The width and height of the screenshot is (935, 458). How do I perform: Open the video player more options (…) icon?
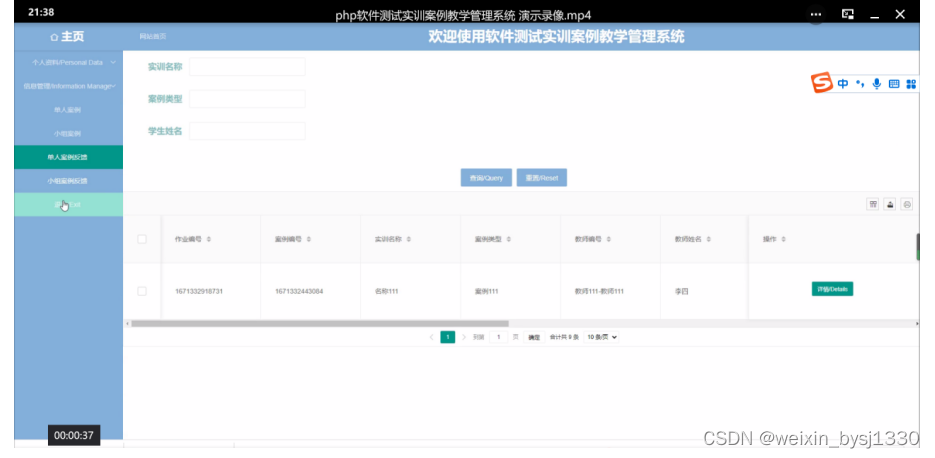coord(816,14)
